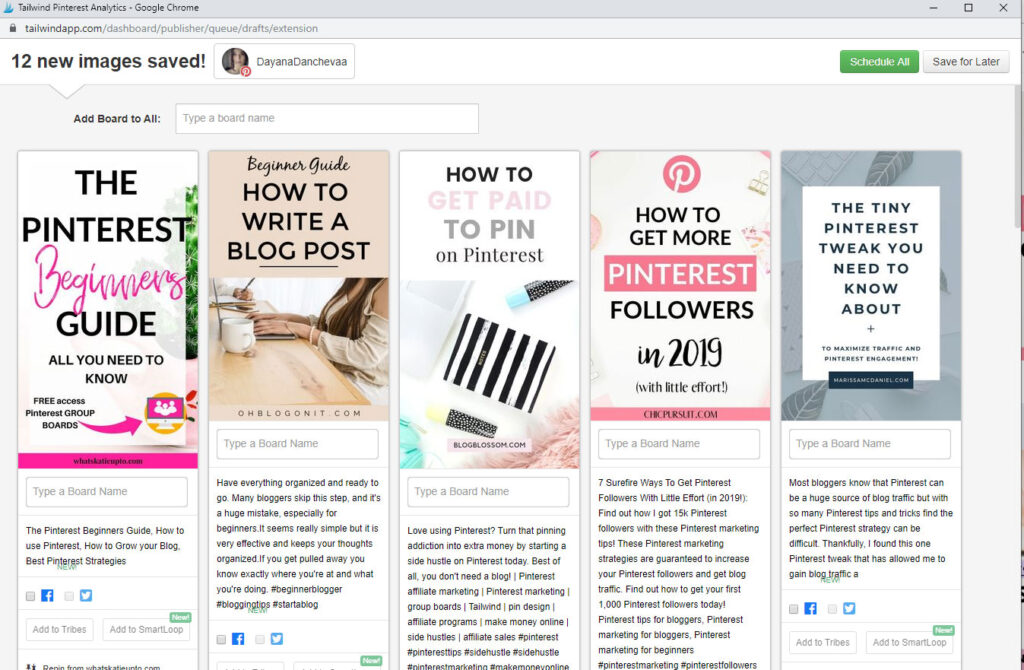Open The Pinterest Beginners Guide pin image
The image size is (1024, 670).
pyautogui.click(x=108, y=310)
